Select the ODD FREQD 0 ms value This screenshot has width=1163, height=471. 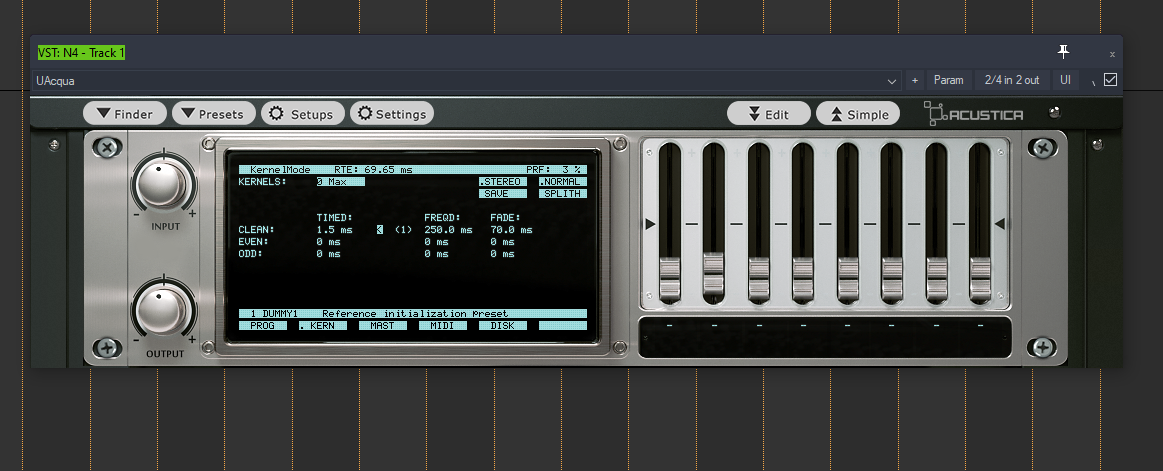(436, 254)
